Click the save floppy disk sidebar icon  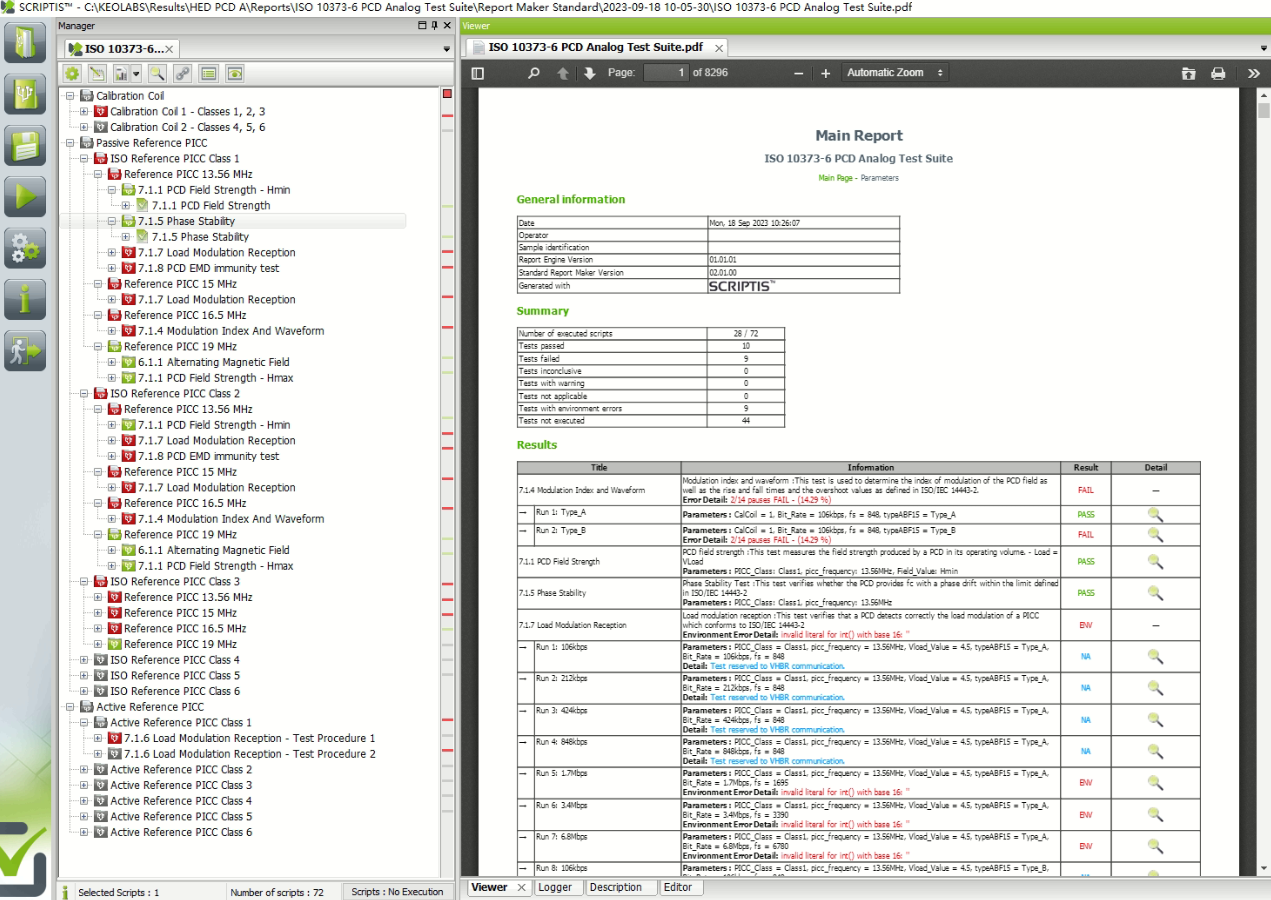(25, 145)
